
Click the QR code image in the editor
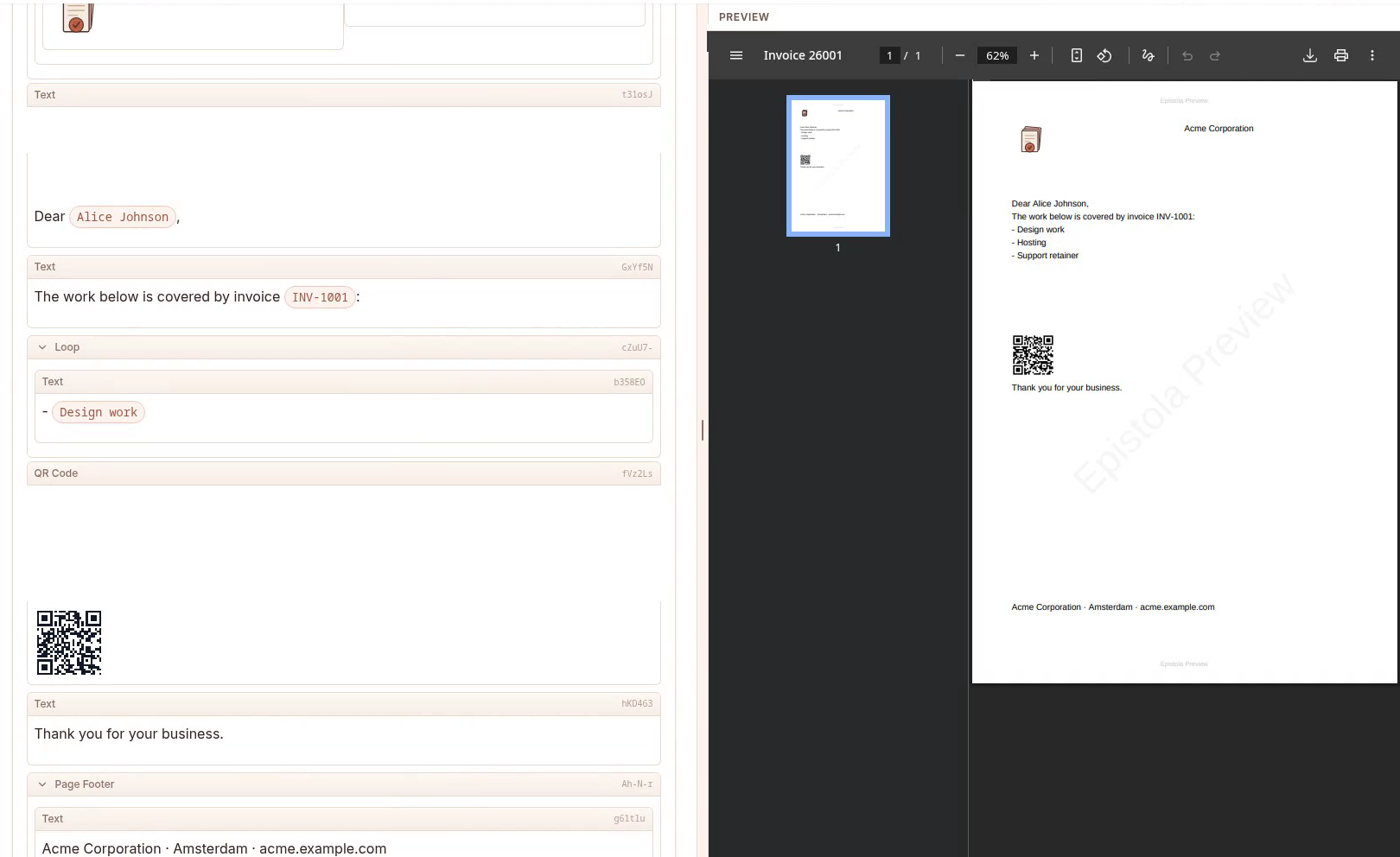(x=69, y=643)
